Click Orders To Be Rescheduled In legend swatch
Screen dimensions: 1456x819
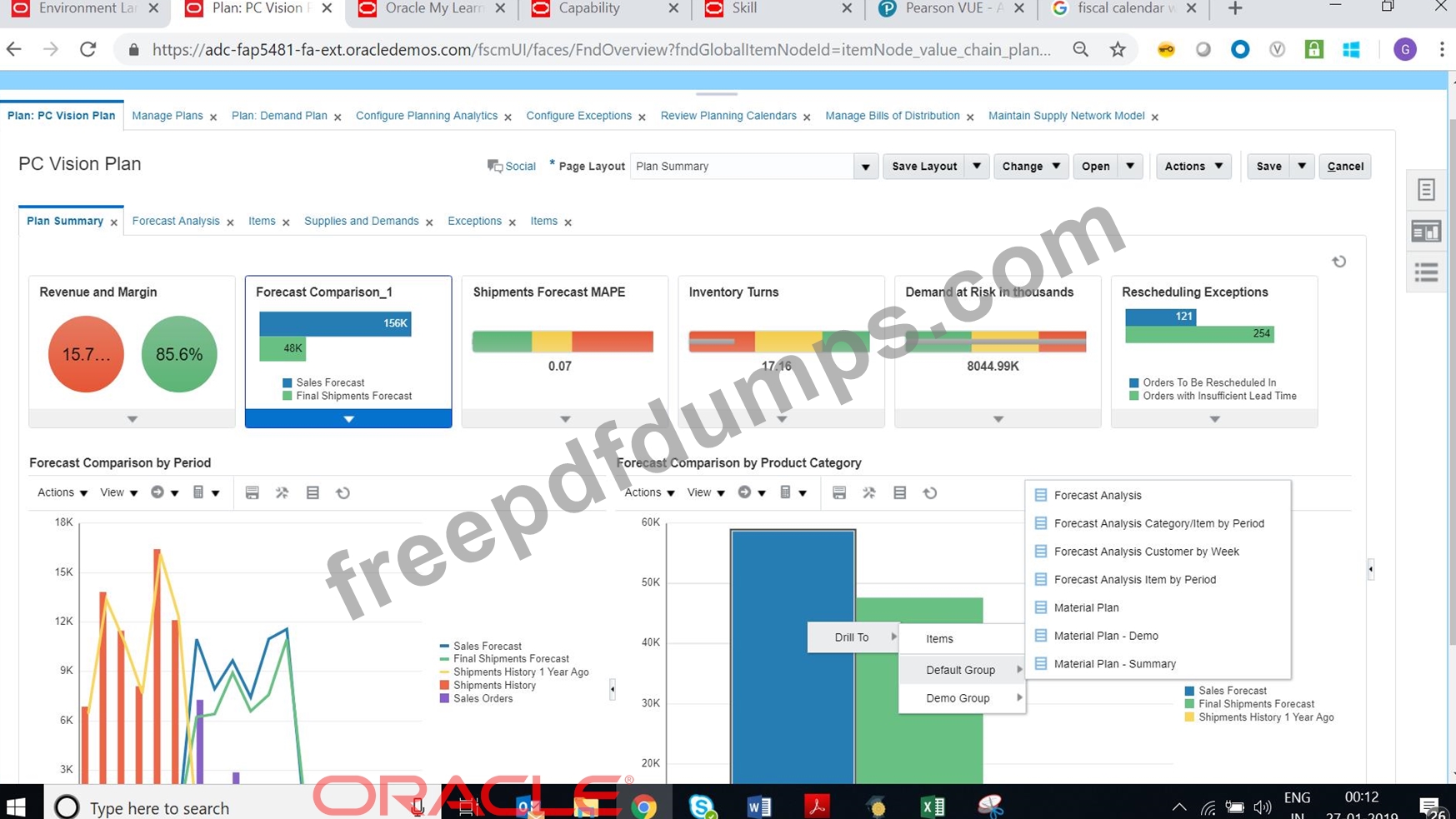[1133, 383]
